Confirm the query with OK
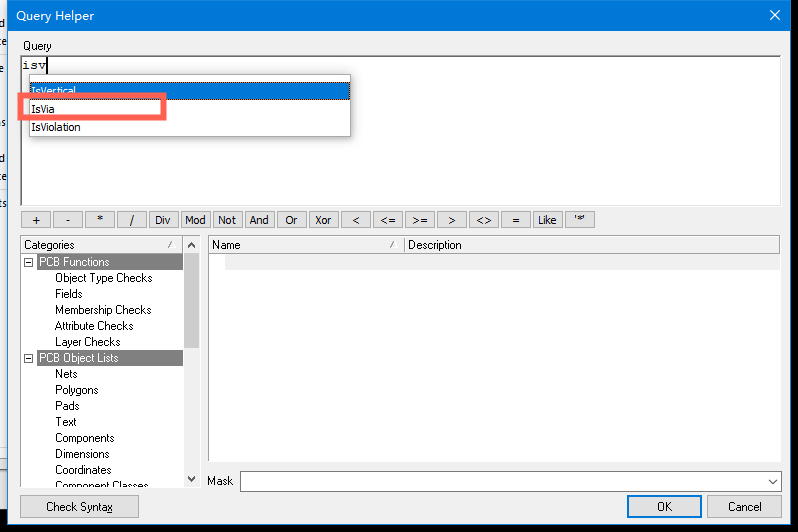 [664, 507]
